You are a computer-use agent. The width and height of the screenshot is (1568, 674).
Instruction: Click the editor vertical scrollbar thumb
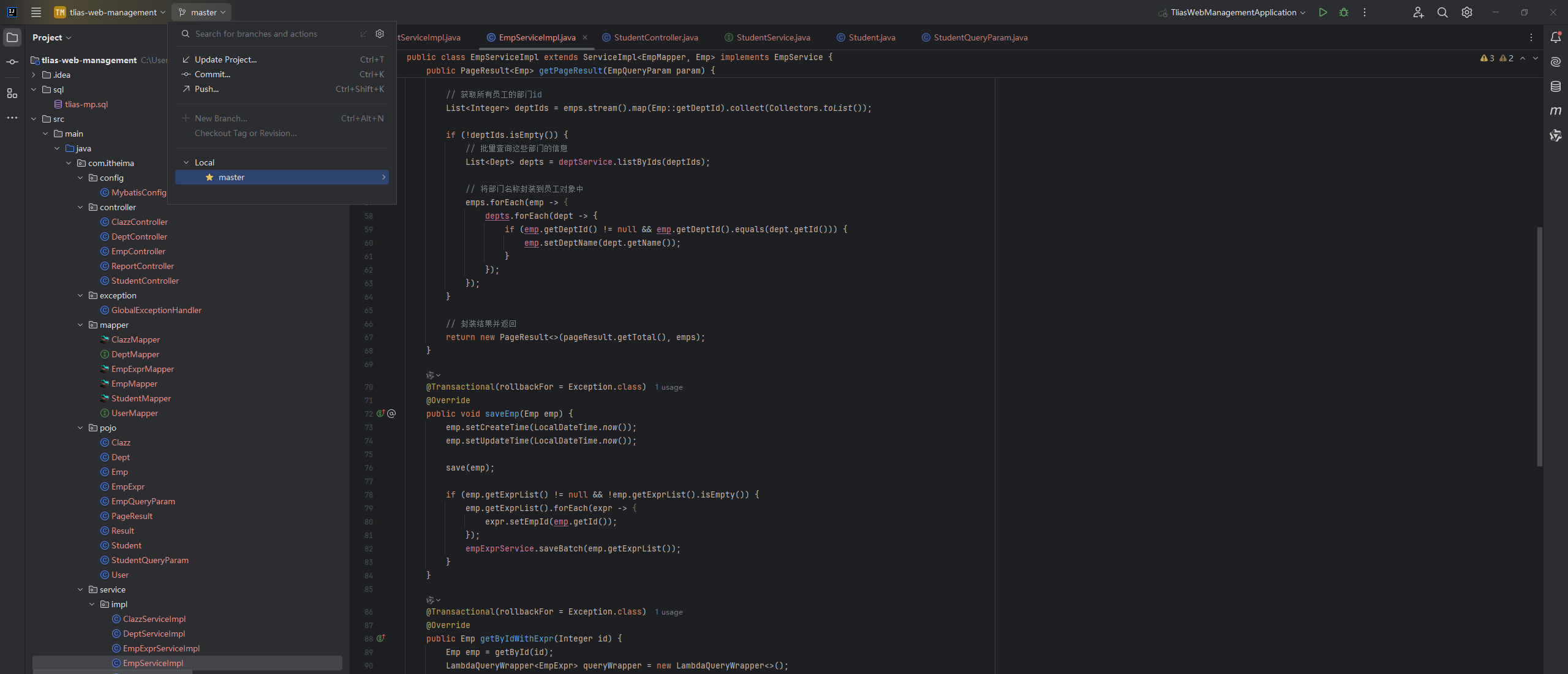(x=1539, y=347)
